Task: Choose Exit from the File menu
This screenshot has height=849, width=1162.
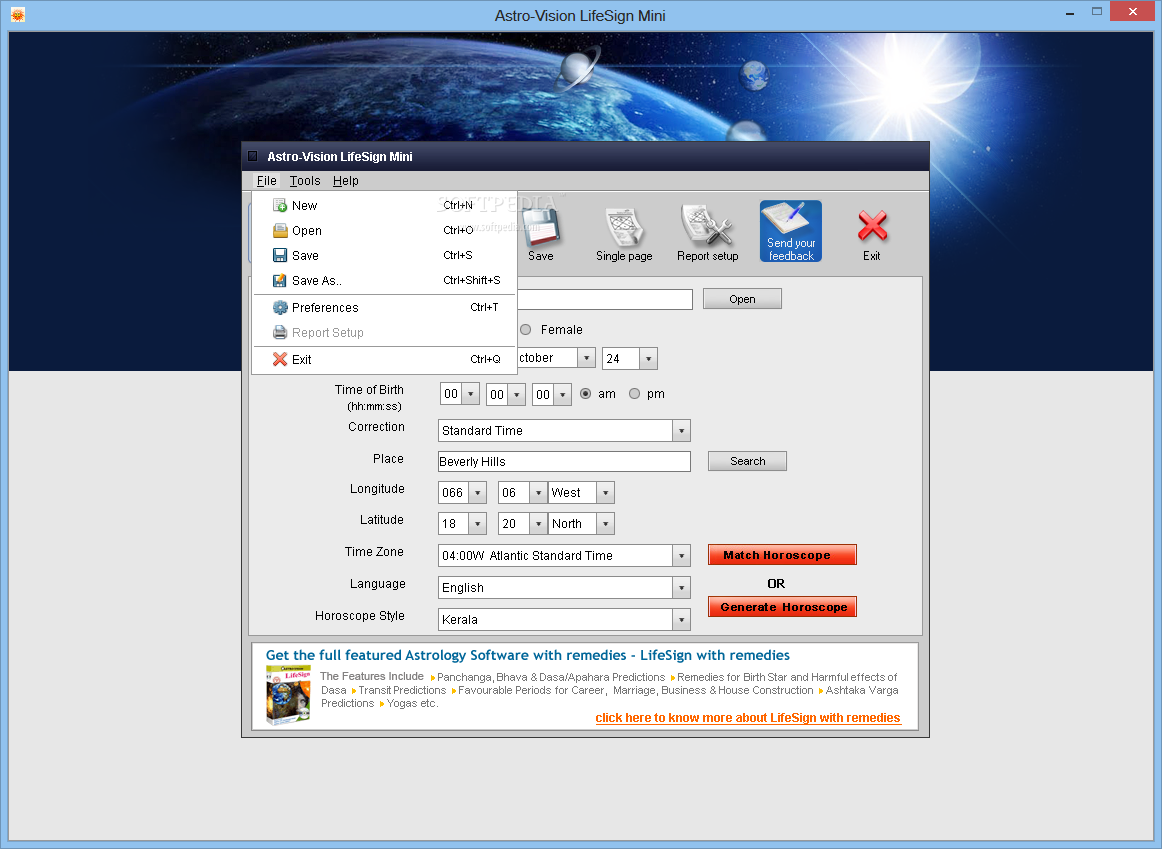Action: (384, 359)
